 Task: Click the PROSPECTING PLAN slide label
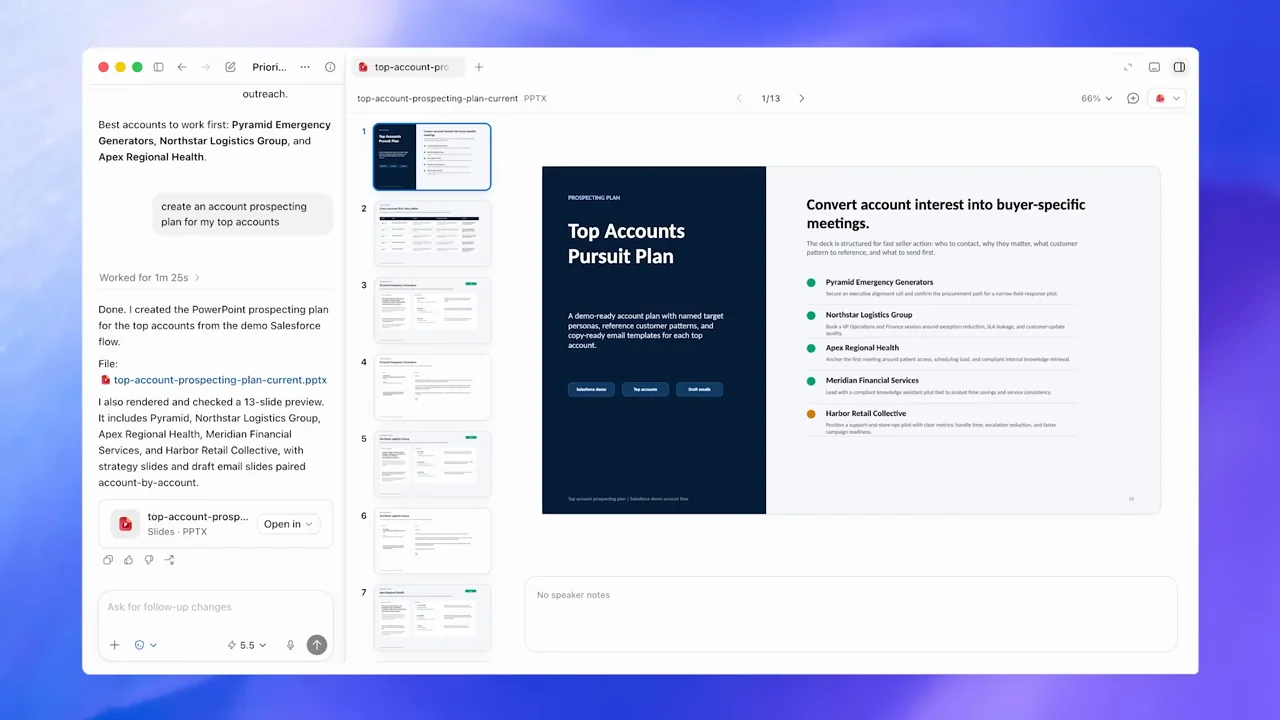coord(593,198)
